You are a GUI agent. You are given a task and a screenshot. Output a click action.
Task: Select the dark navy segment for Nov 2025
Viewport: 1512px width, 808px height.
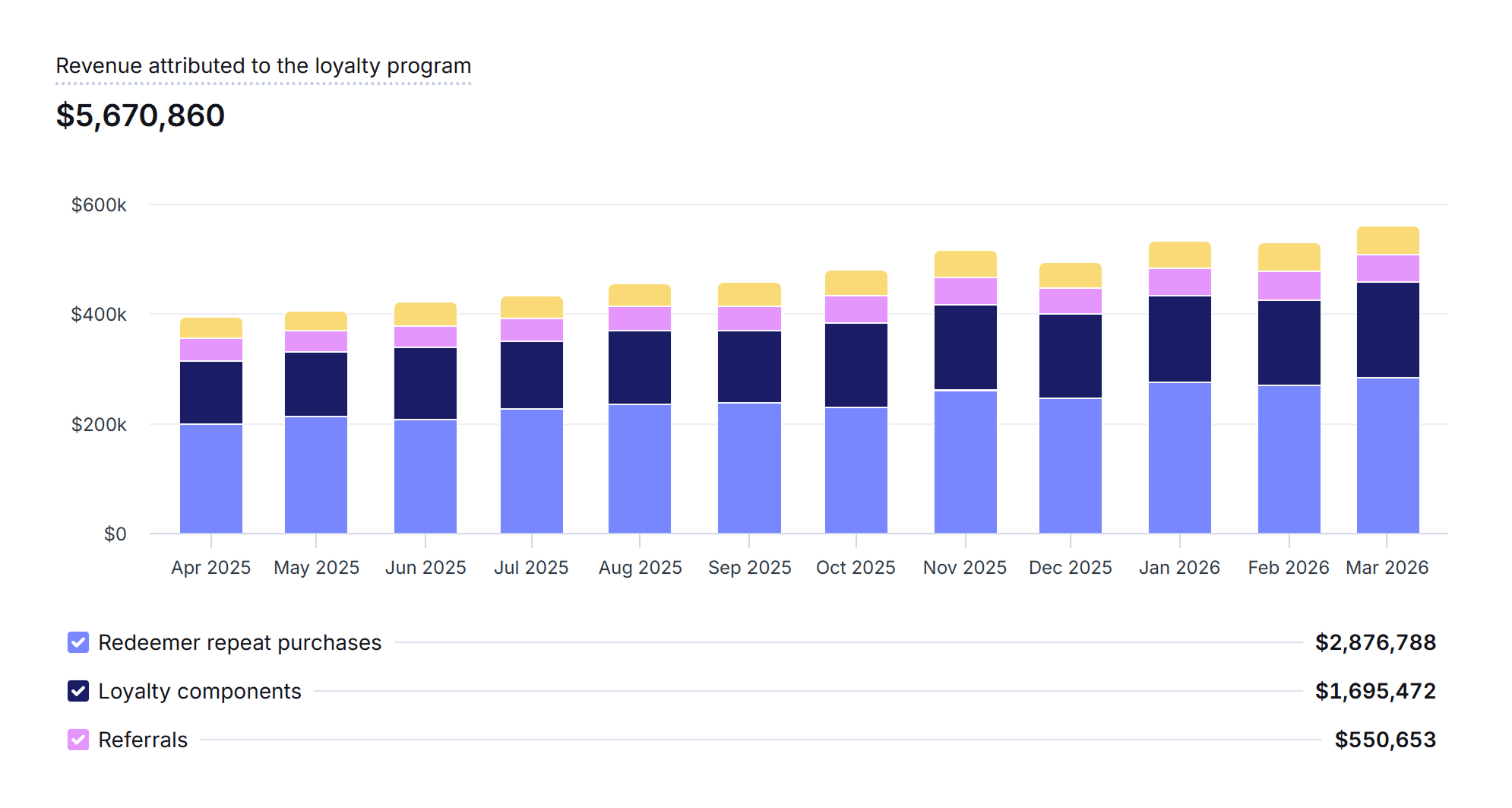(965, 347)
